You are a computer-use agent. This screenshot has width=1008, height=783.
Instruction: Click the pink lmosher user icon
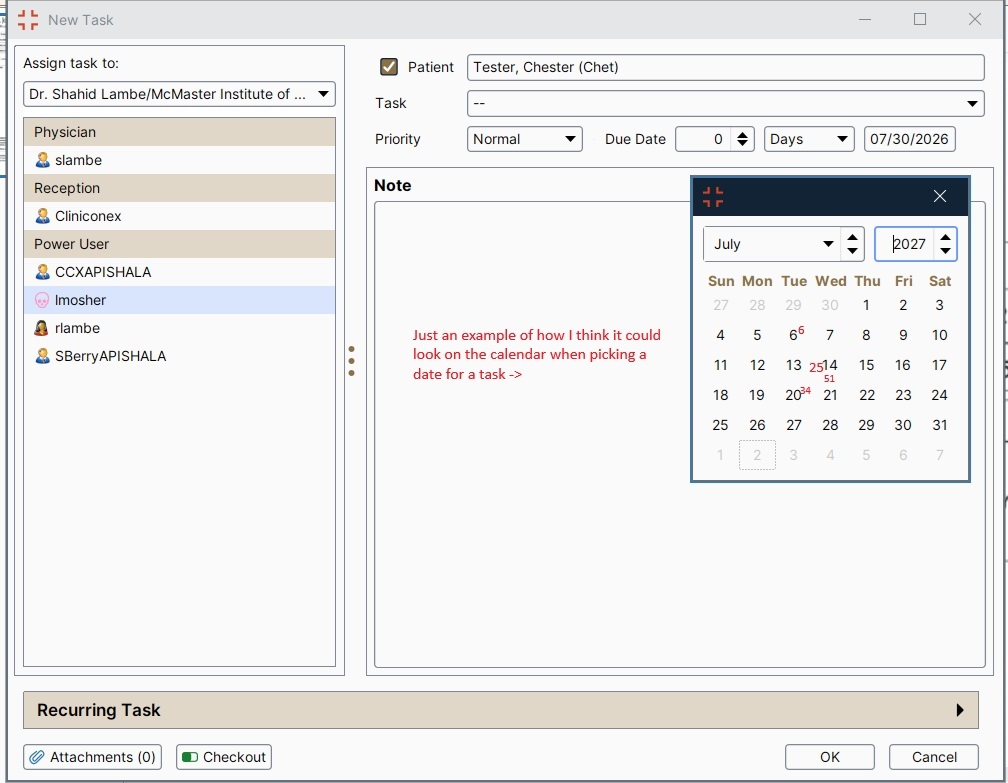click(x=42, y=300)
